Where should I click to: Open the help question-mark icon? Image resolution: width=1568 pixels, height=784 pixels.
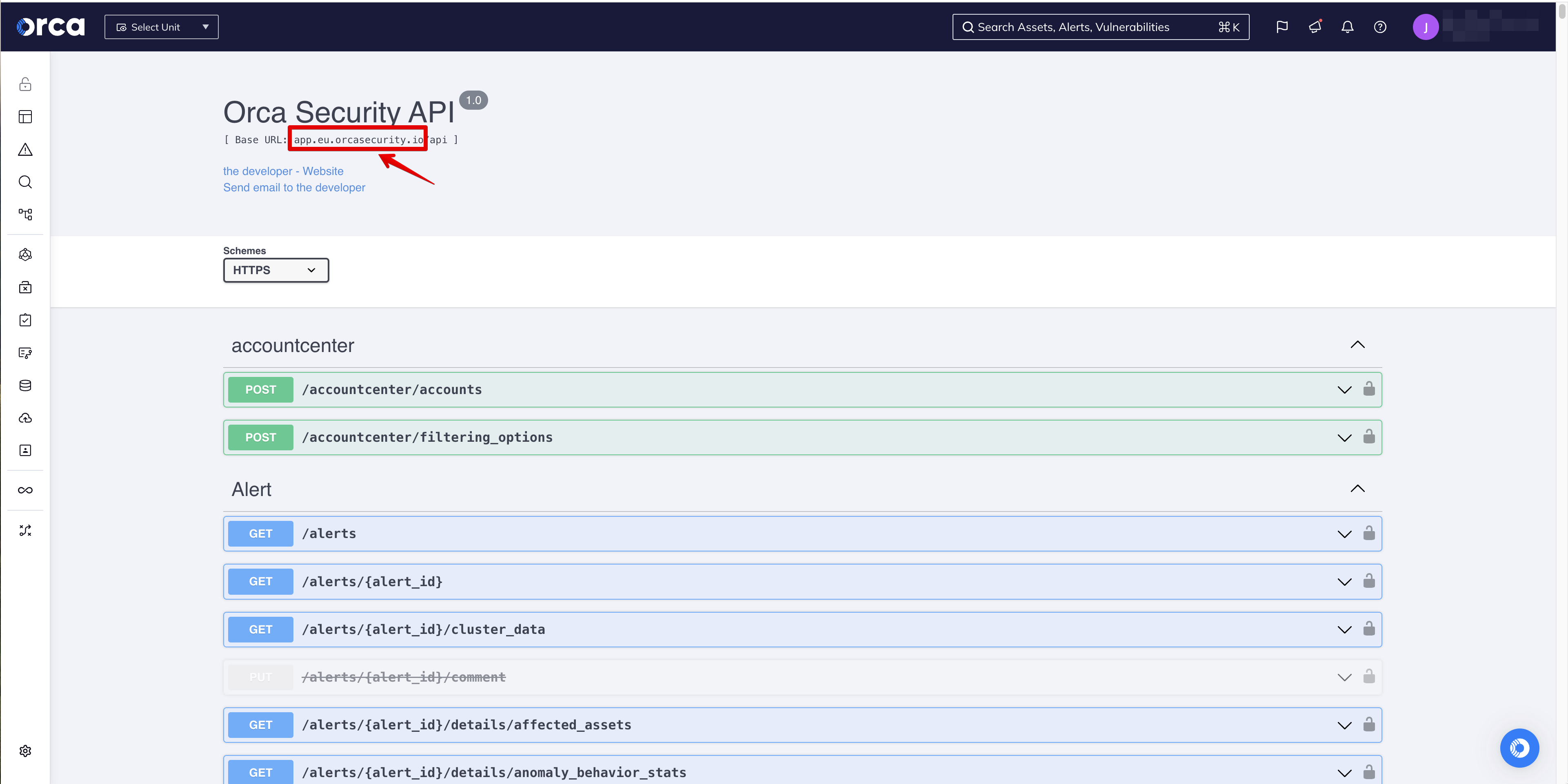coord(1380,27)
